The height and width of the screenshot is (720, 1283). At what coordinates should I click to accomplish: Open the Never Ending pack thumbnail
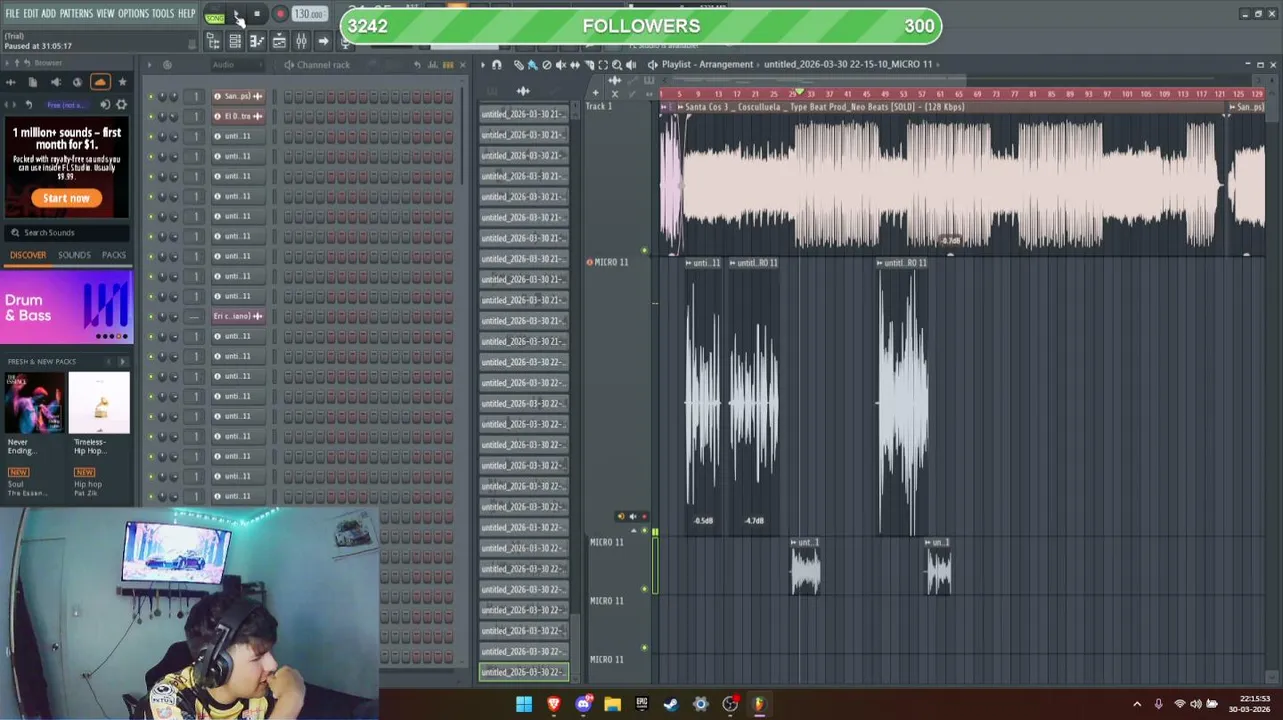pyautogui.click(x=33, y=402)
